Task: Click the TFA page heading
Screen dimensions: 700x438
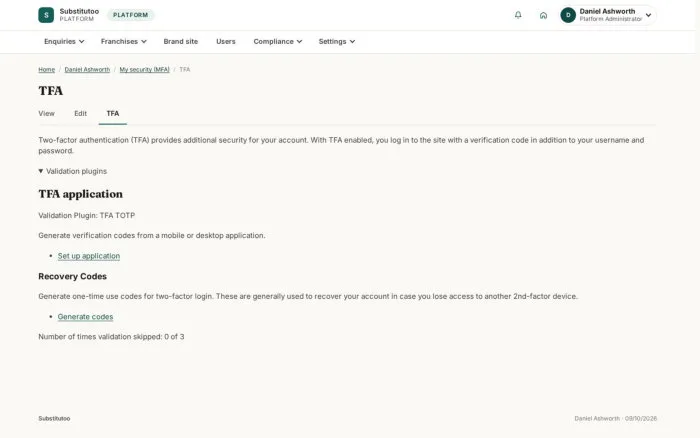Action: (50, 91)
